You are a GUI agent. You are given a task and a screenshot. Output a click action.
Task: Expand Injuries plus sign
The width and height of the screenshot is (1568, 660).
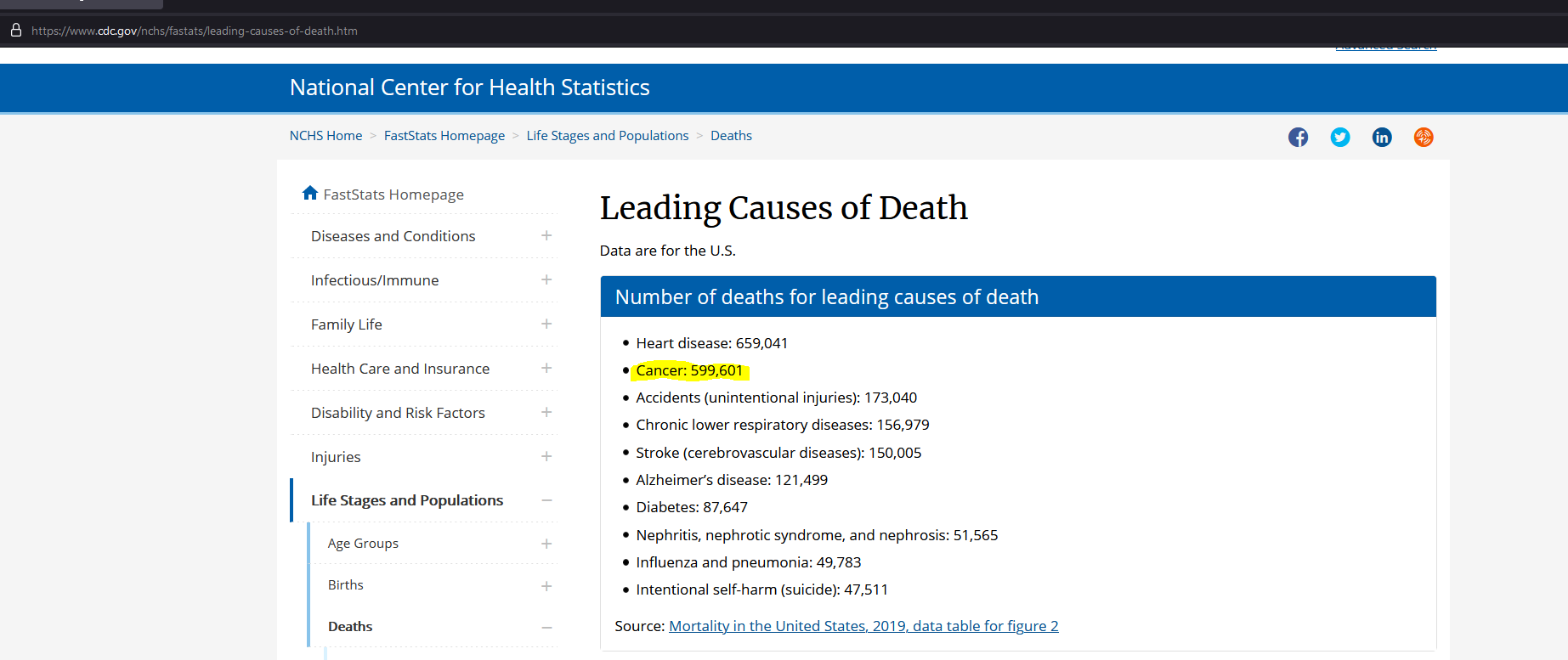click(546, 456)
